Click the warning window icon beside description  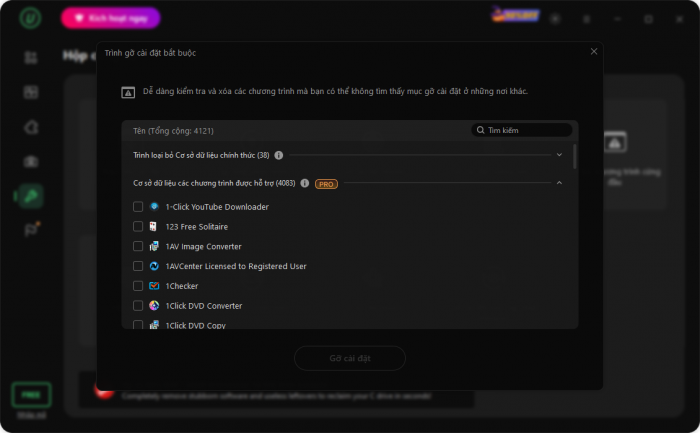point(128,92)
